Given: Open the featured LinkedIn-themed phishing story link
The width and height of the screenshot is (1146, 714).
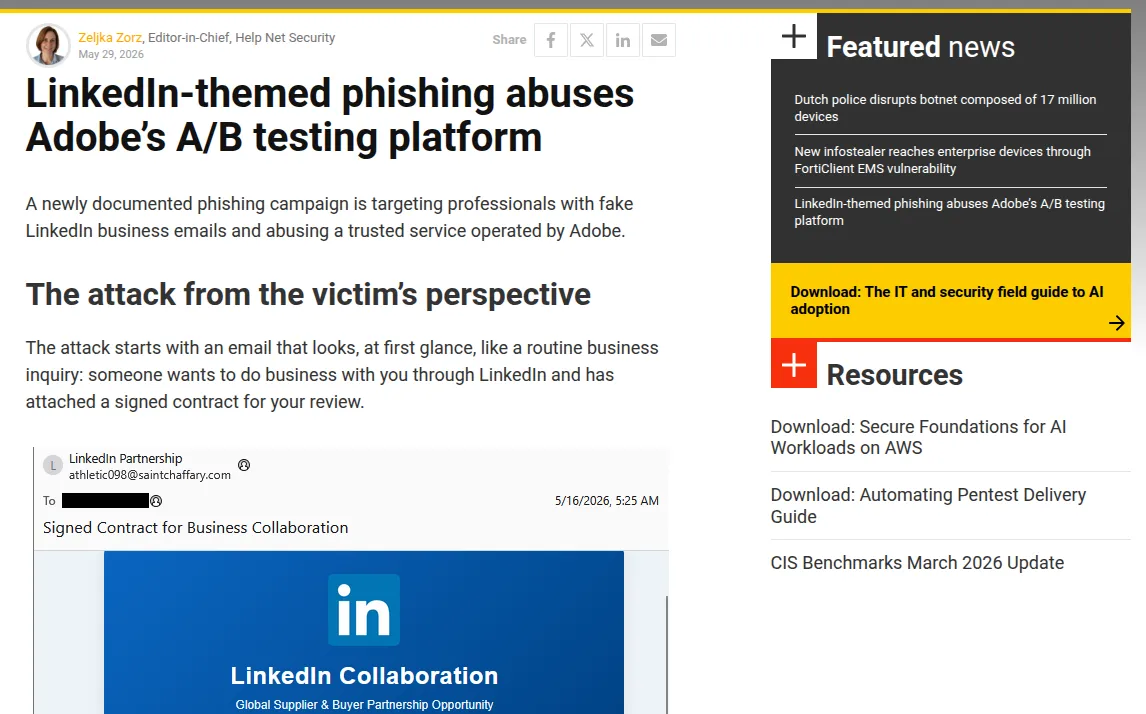Looking at the screenshot, I should coord(949,212).
